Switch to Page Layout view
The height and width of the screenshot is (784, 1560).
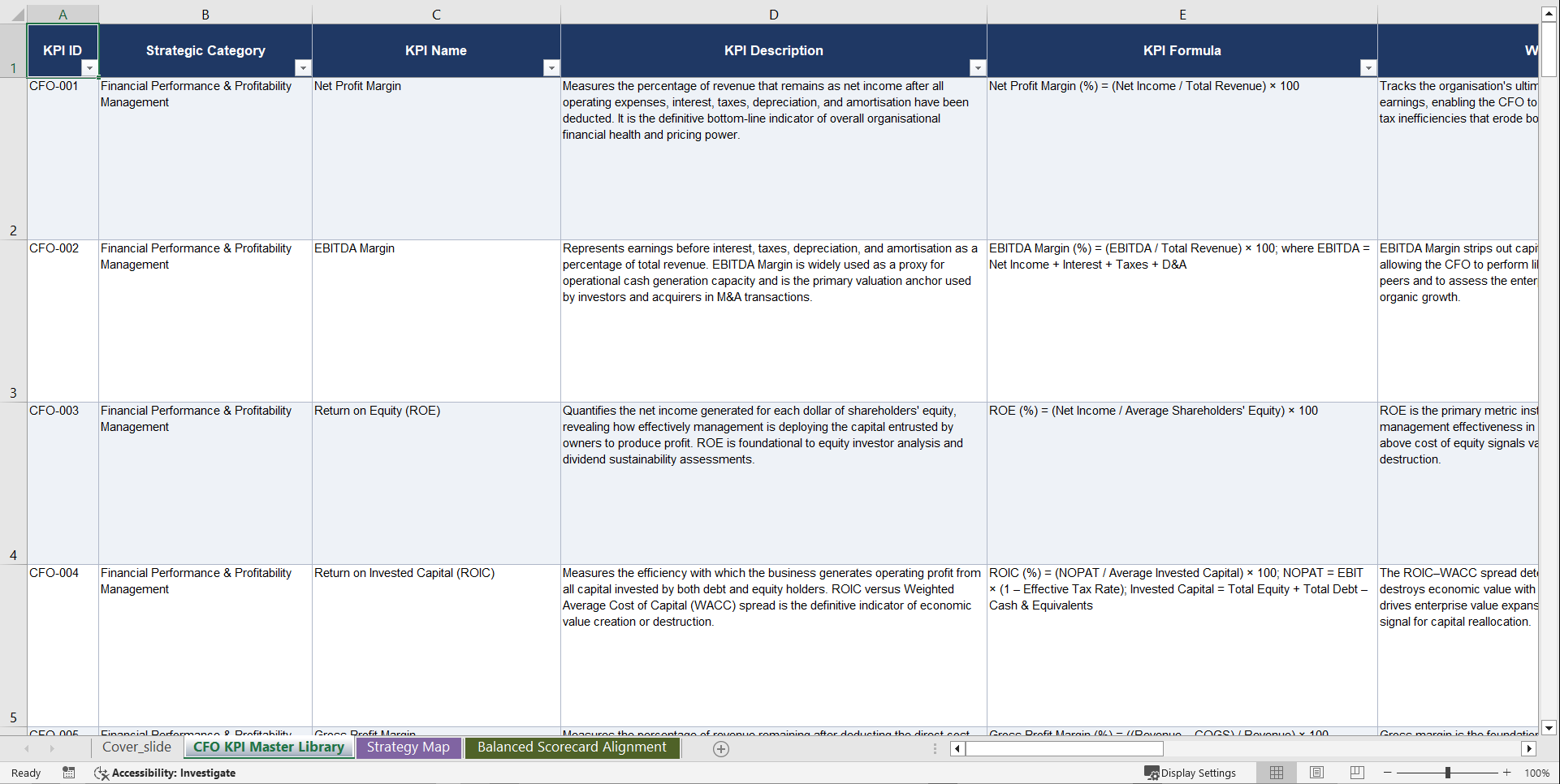(x=1316, y=773)
